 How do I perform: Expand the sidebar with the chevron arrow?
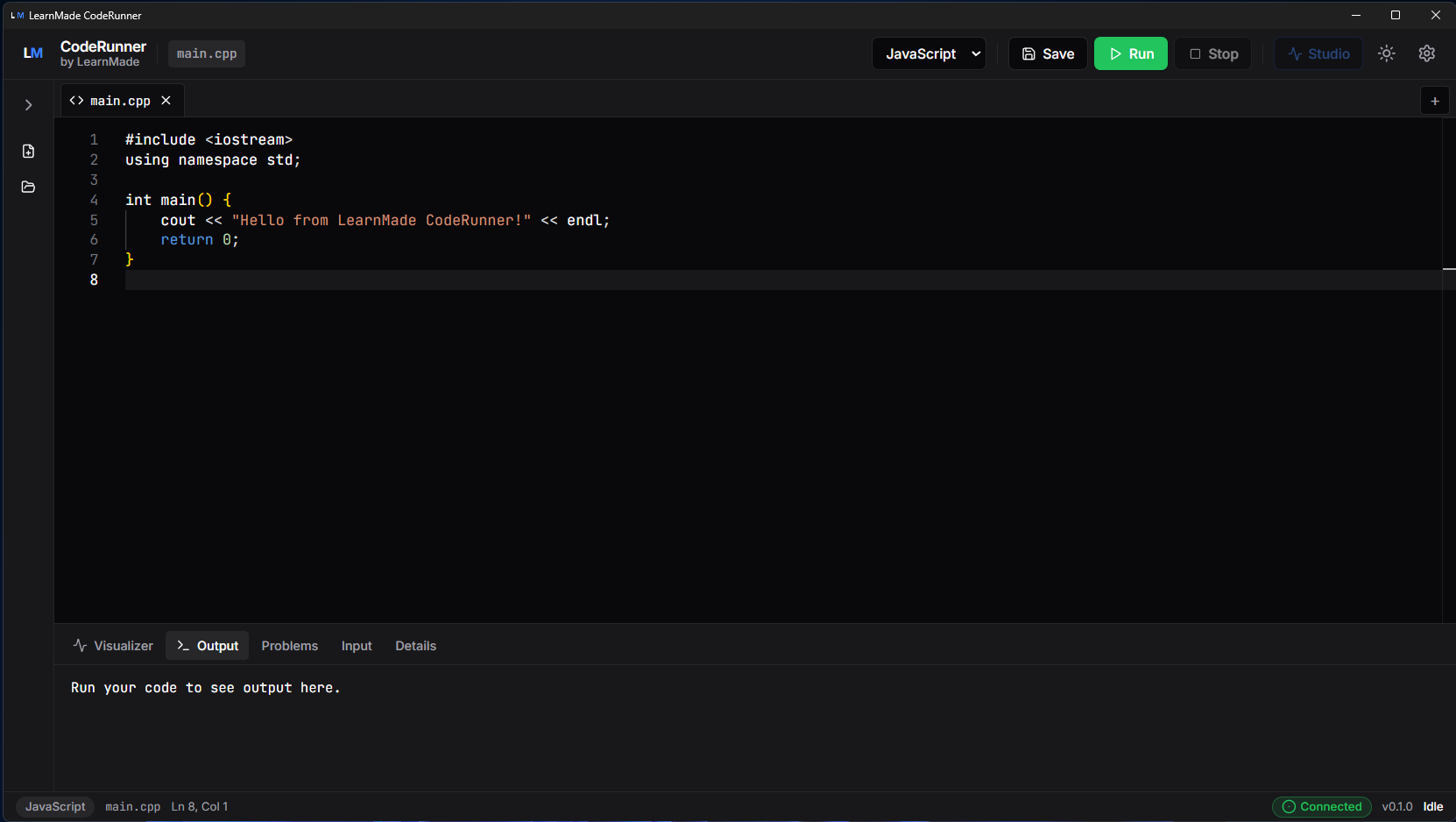click(28, 105)
